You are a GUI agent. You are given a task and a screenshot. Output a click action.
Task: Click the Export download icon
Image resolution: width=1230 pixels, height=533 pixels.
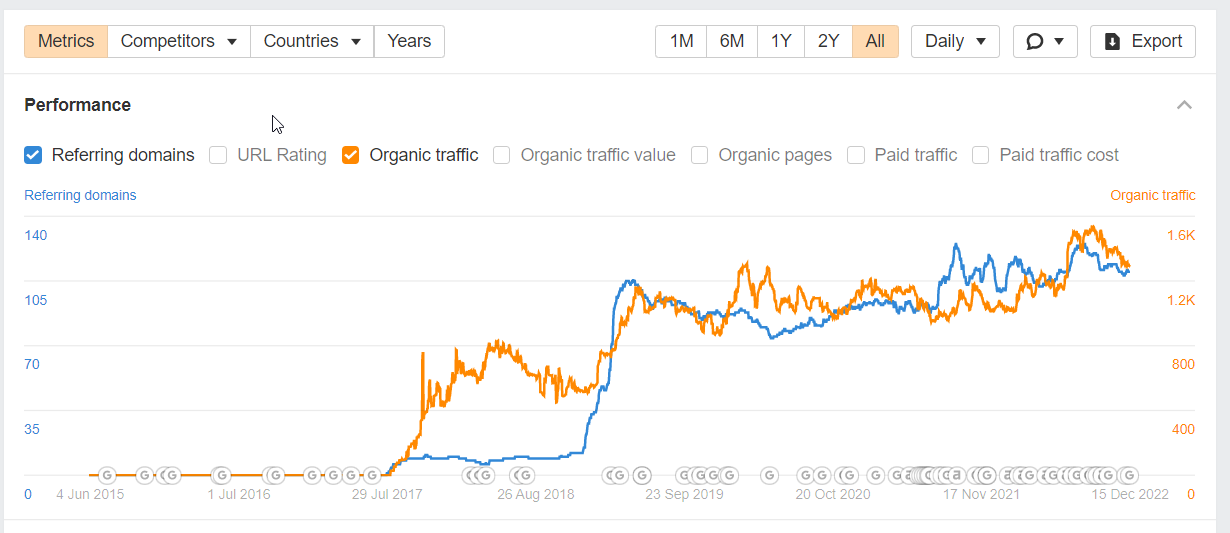point(1112,42)
